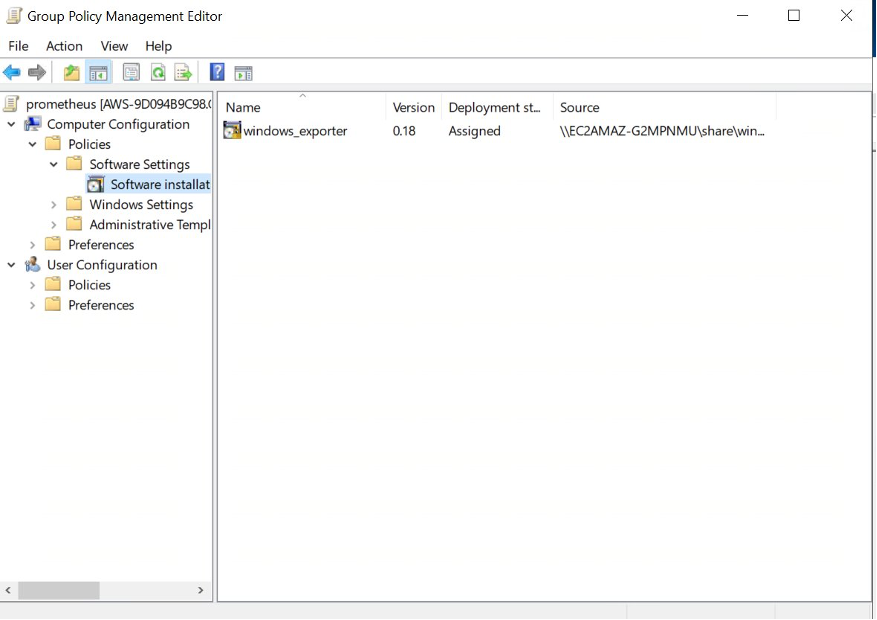Click the Version column header
Screen dimensions: 877x620
[411, 107]
